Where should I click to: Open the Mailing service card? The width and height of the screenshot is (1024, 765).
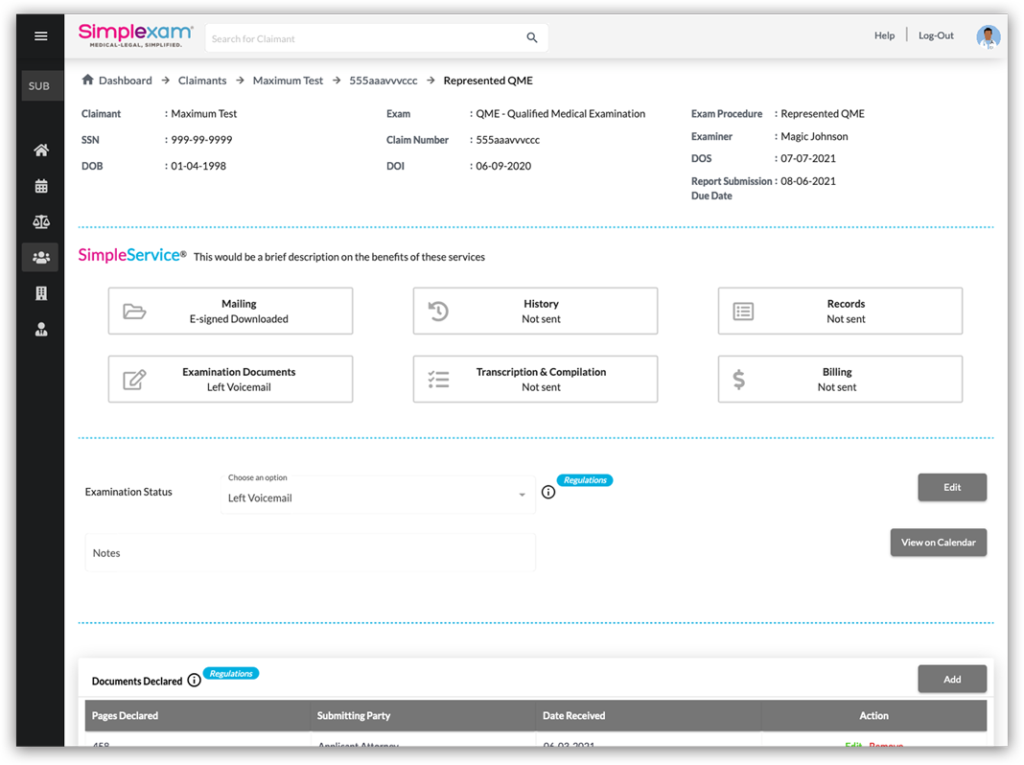click(x=230, y=311)
